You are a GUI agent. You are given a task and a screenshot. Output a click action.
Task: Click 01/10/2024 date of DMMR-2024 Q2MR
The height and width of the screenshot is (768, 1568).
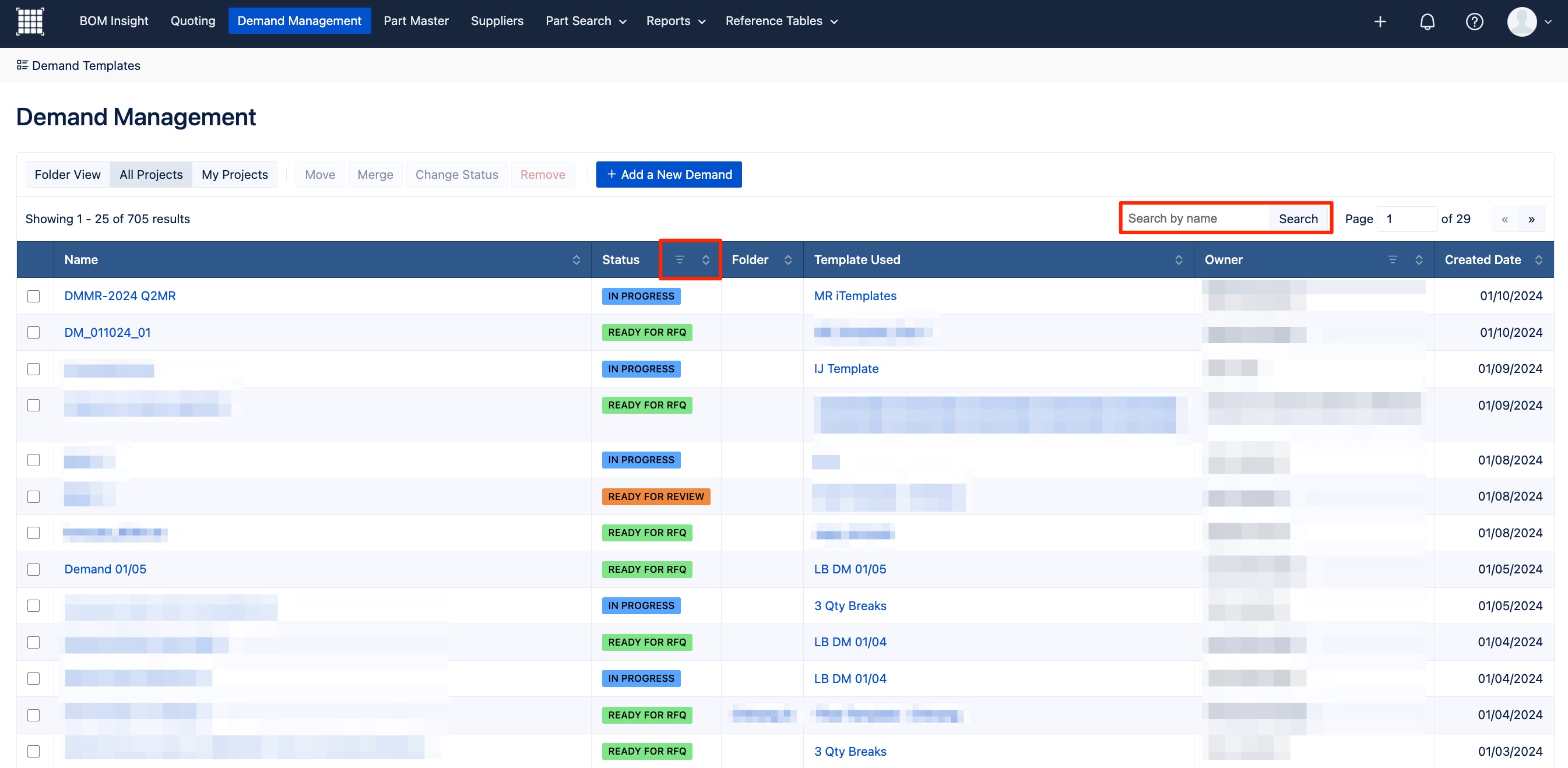1511,297
